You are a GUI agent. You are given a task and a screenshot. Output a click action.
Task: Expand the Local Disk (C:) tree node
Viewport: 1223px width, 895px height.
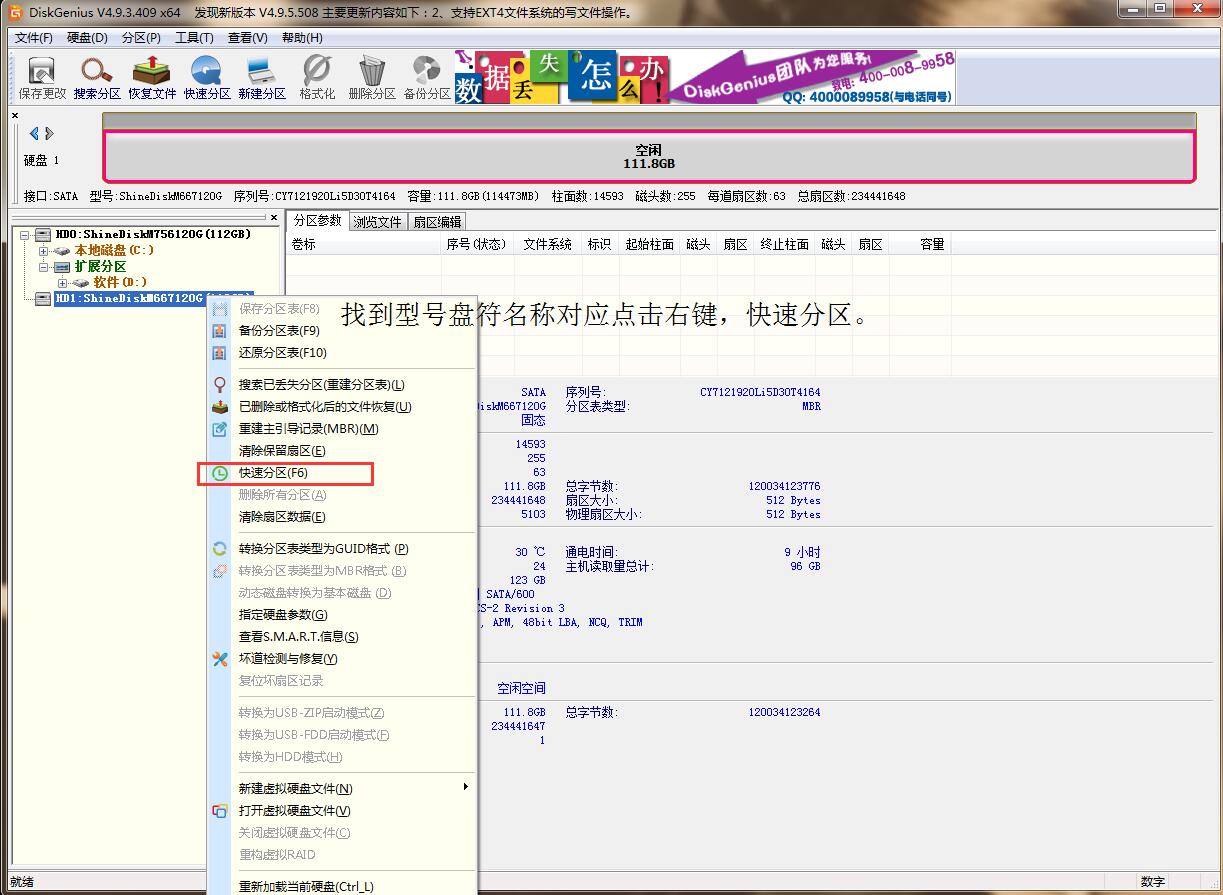tap(43, 250)
